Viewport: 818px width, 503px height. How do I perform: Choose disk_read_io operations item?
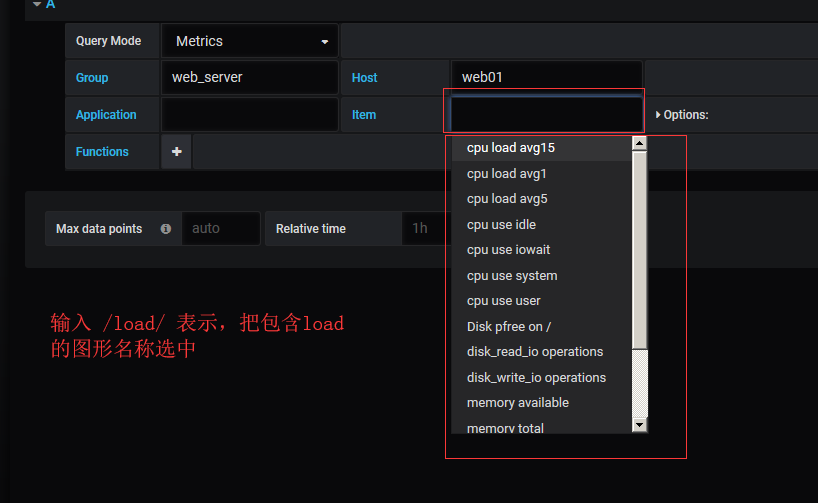(x=535, y=352)
